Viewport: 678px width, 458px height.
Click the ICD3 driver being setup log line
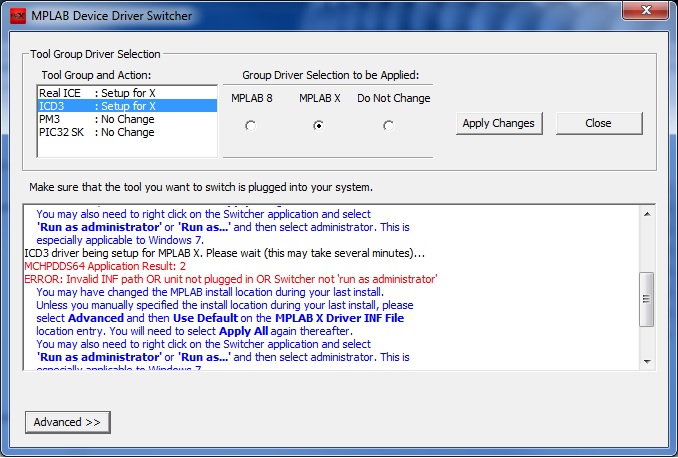pyautogui.click(x=225, y=253)
